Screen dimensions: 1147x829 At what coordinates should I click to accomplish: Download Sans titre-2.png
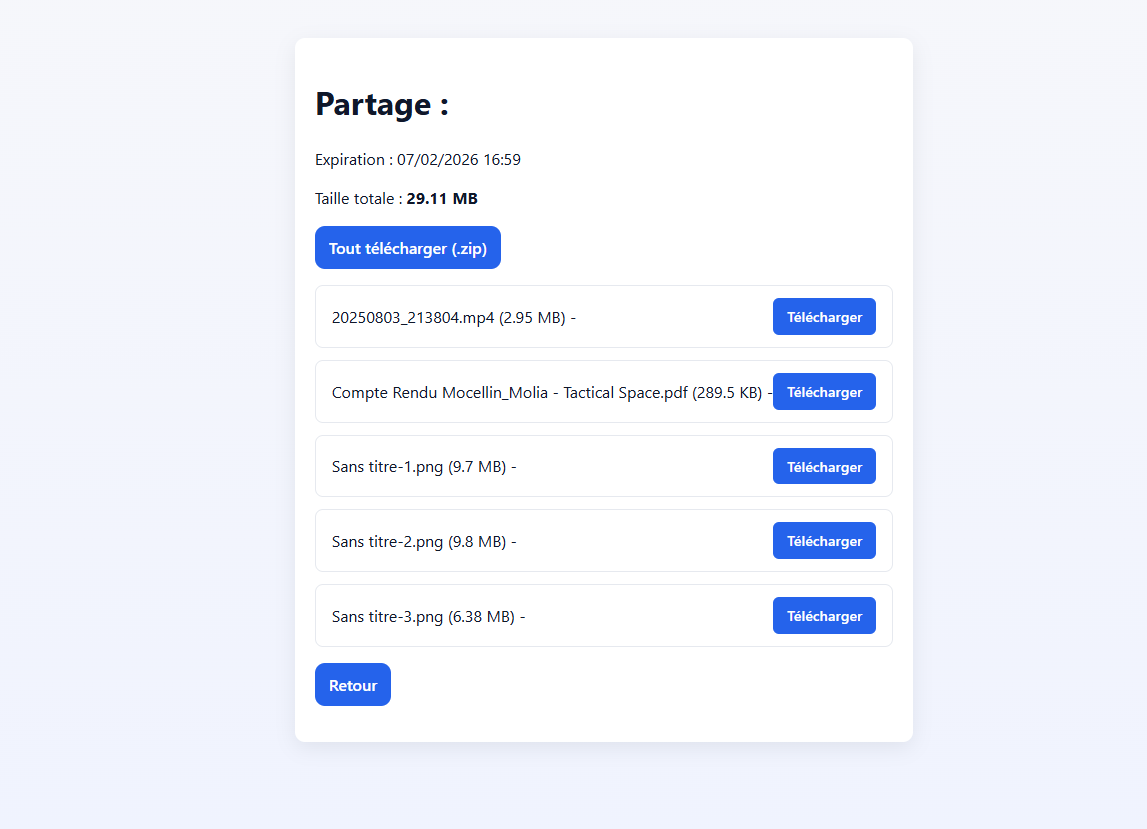pos(824,541)
